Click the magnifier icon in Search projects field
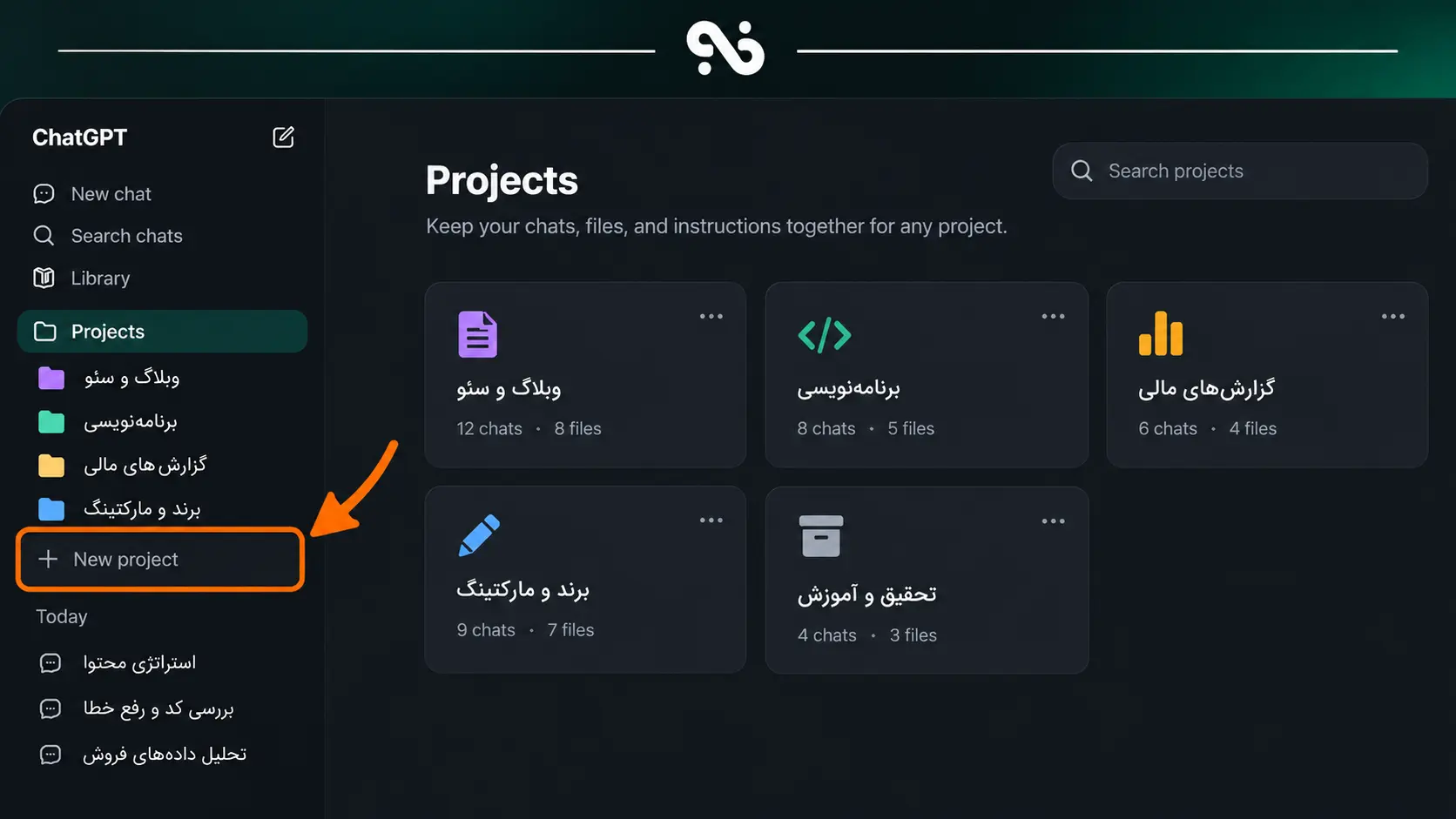Screen dimensions: 1456x819 (1082, 171)
